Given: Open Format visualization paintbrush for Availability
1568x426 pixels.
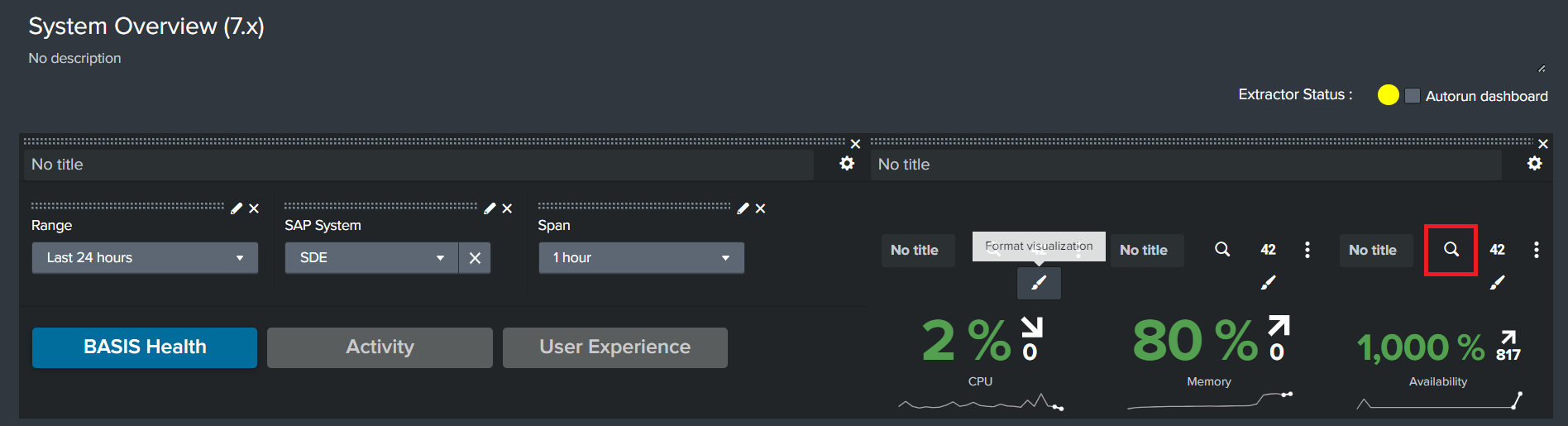Looking at the screenshot, I should coord(1497,283).
